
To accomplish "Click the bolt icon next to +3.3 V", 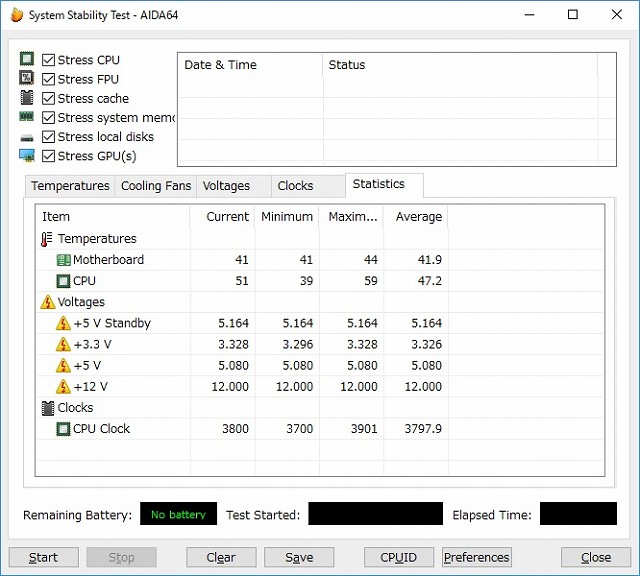I will click(x=63, y=345).
